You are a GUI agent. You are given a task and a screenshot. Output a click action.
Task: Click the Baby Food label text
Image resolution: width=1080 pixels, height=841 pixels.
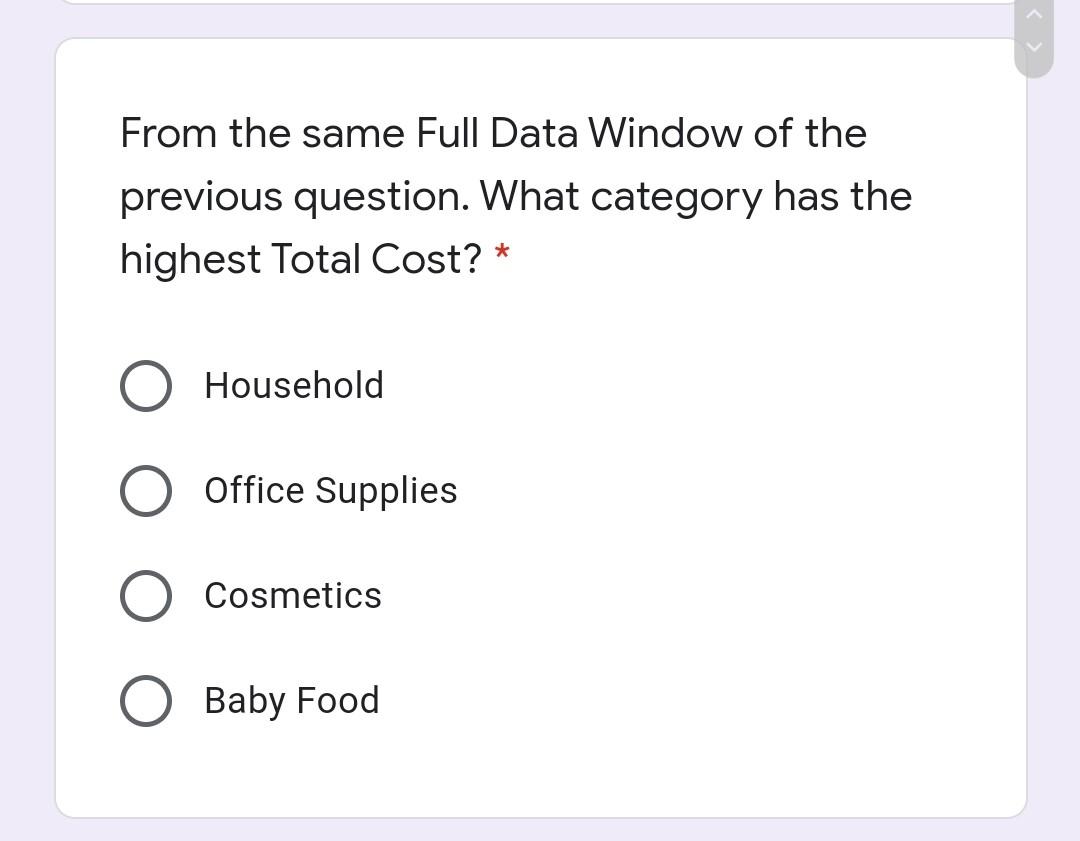coord(291,701)
